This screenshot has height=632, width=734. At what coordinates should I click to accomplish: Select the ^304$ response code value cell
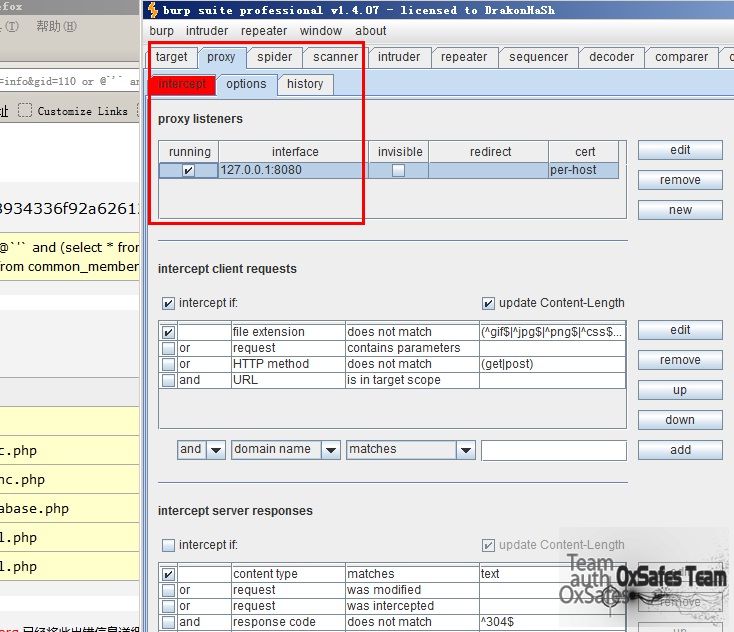click(552, 622)
